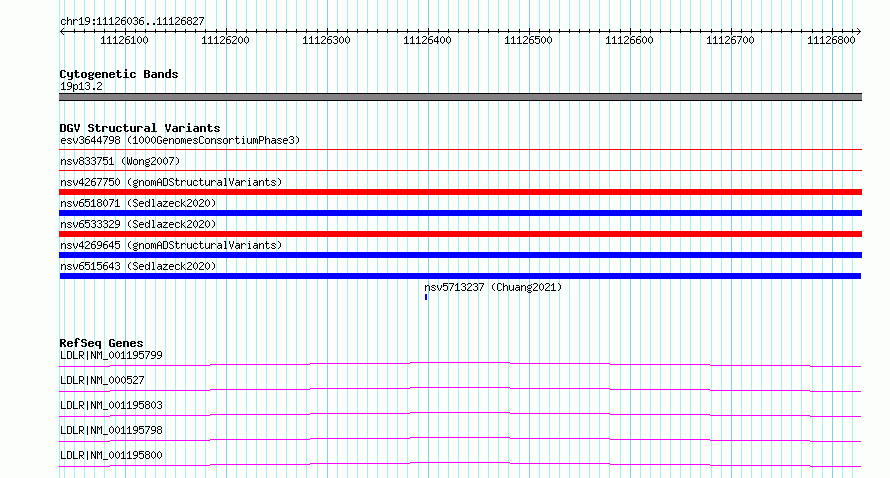Select transcript LDLR|NM_001195798
Screen dimensions: 890x478
[111, 430]
